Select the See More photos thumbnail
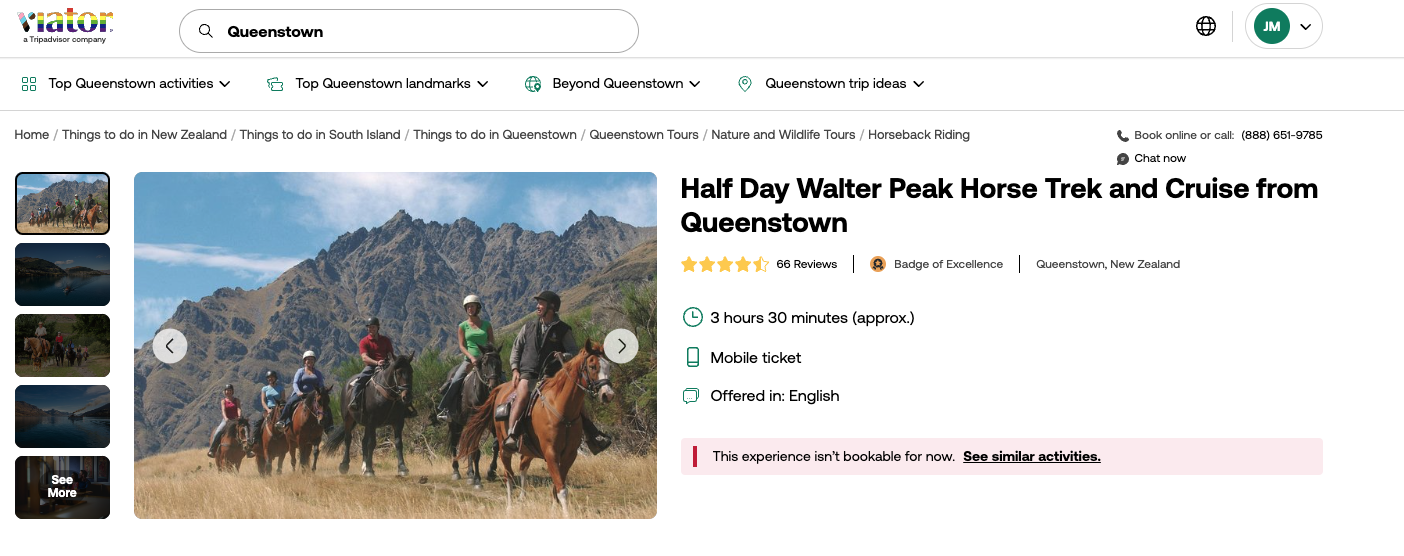Screen dimensions: 1404x556 [x=62, y=487]
